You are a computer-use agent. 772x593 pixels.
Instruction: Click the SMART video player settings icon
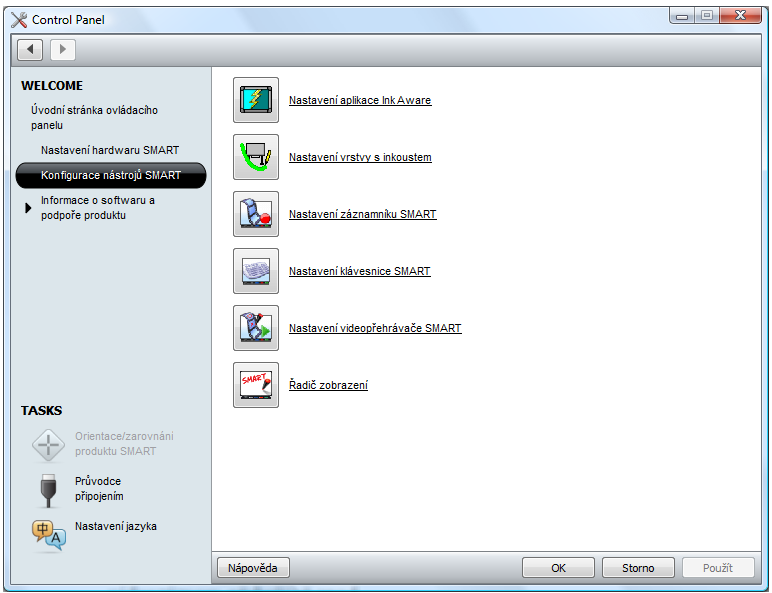[256, 328]
